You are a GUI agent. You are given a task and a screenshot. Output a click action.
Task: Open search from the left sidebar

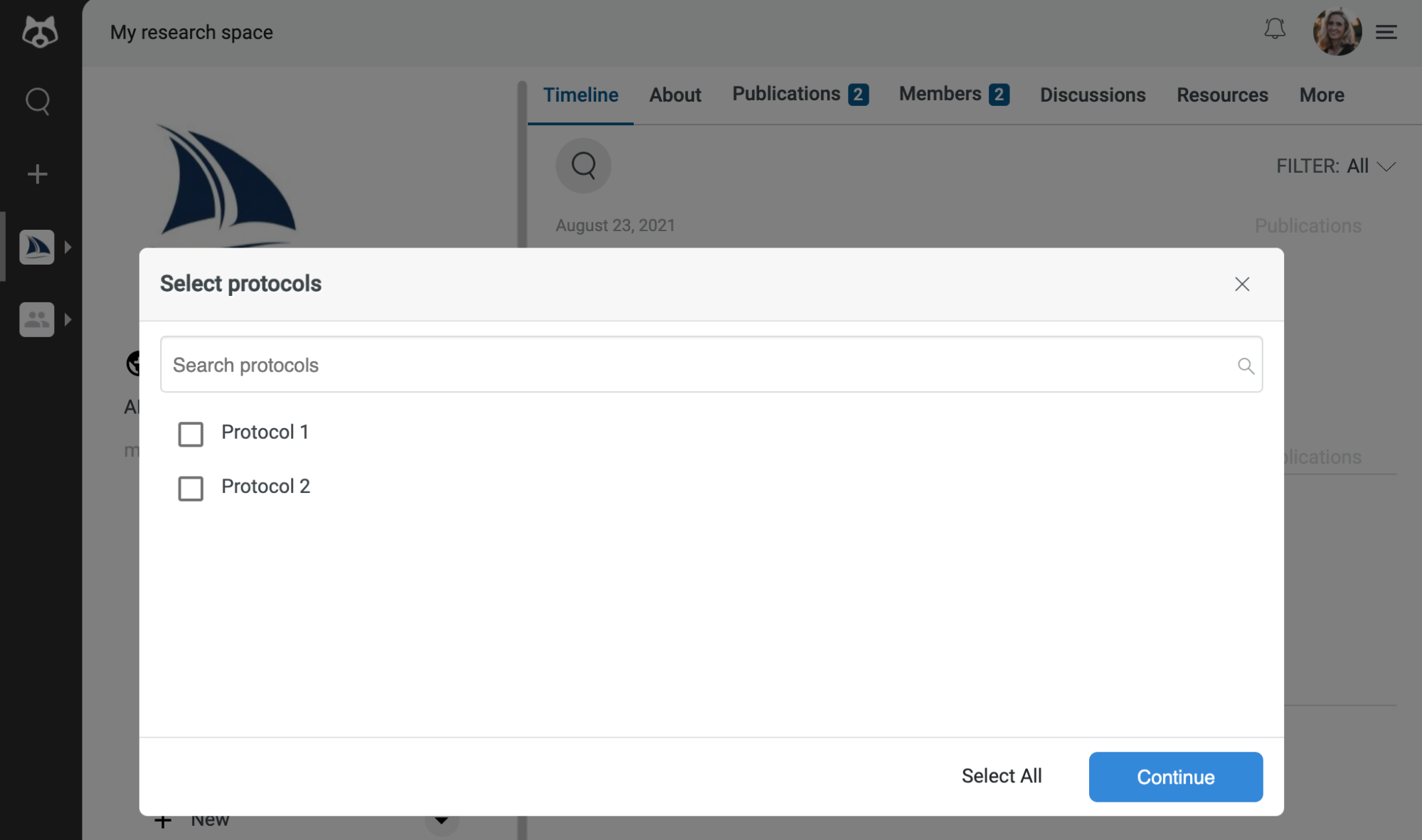(37, 102)
